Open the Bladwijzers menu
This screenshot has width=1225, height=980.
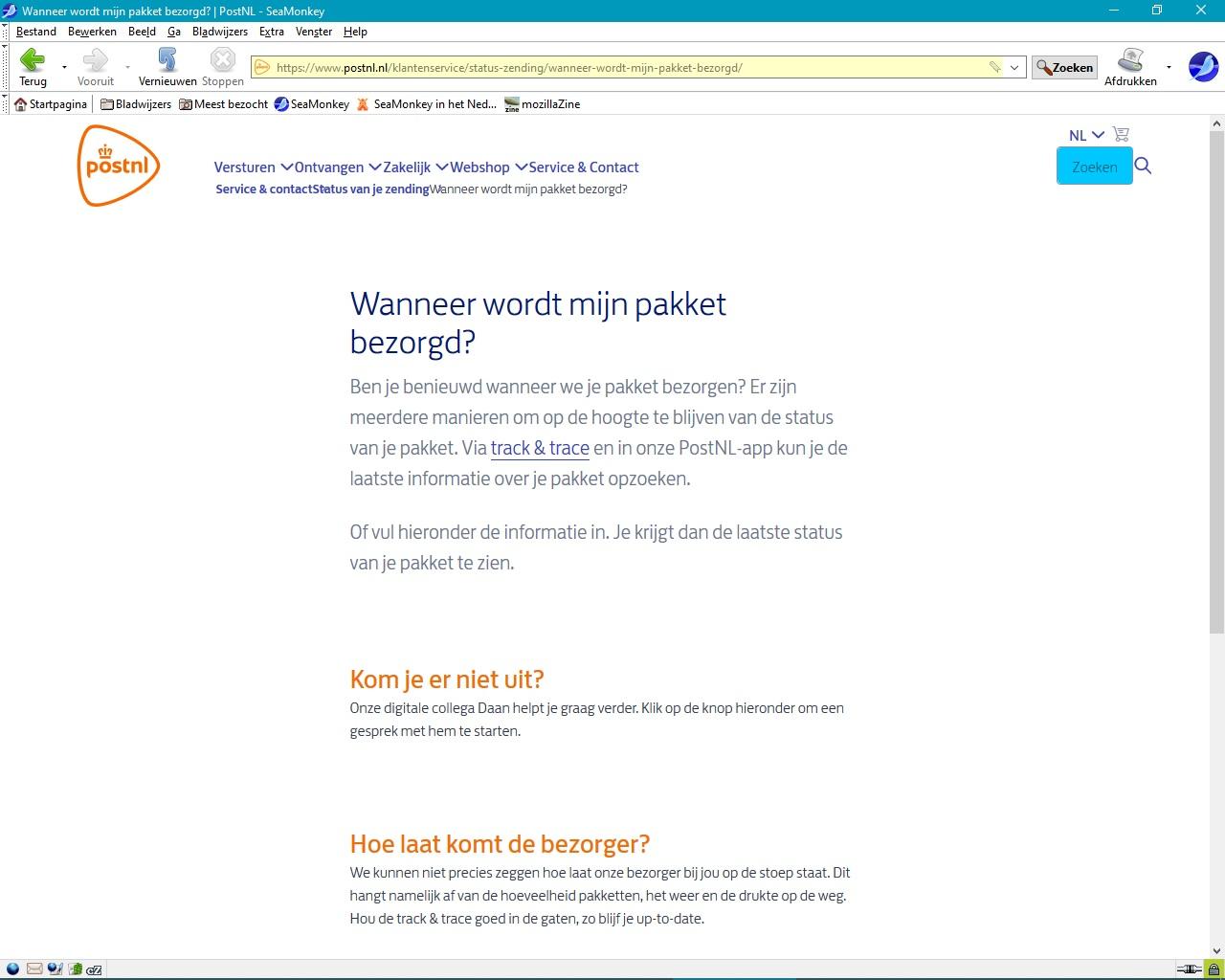[219, 32]
